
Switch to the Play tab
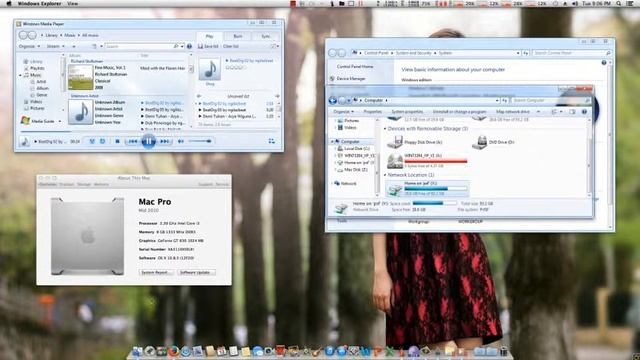[209, 36]
